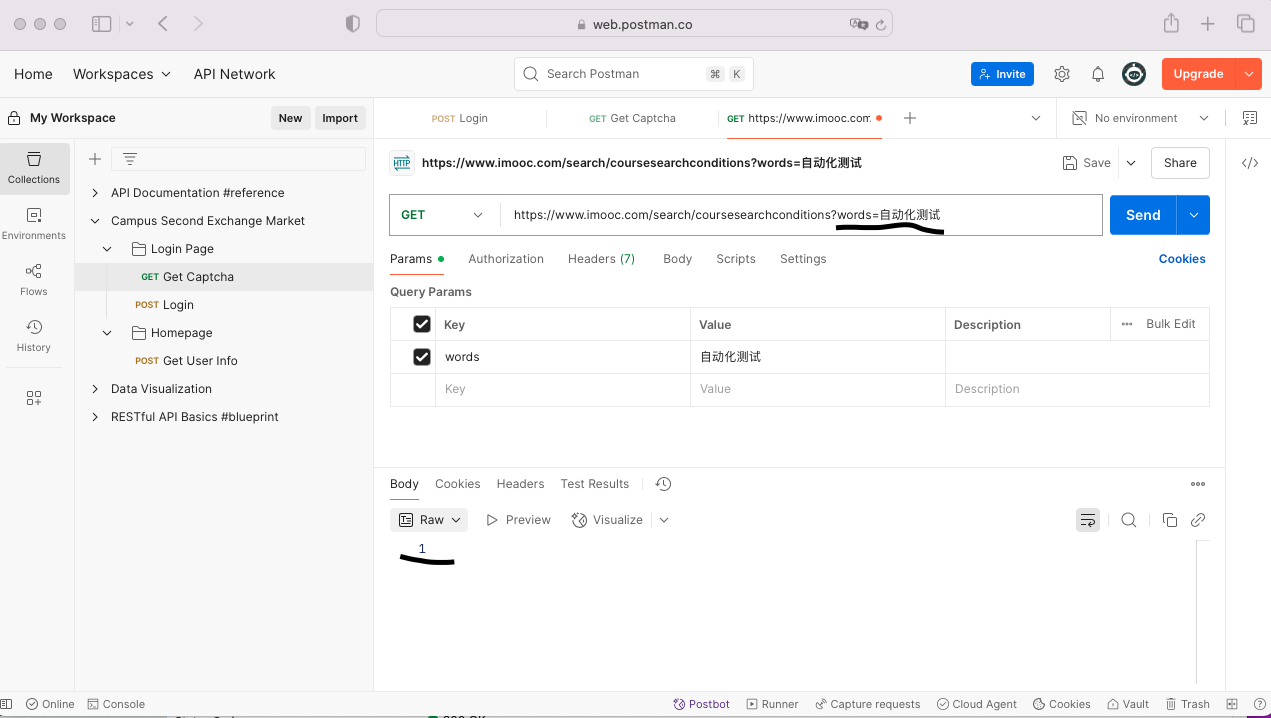Open the Collections sidebar panel
The image size is (1271, 718).
click(x=34, y=167)
